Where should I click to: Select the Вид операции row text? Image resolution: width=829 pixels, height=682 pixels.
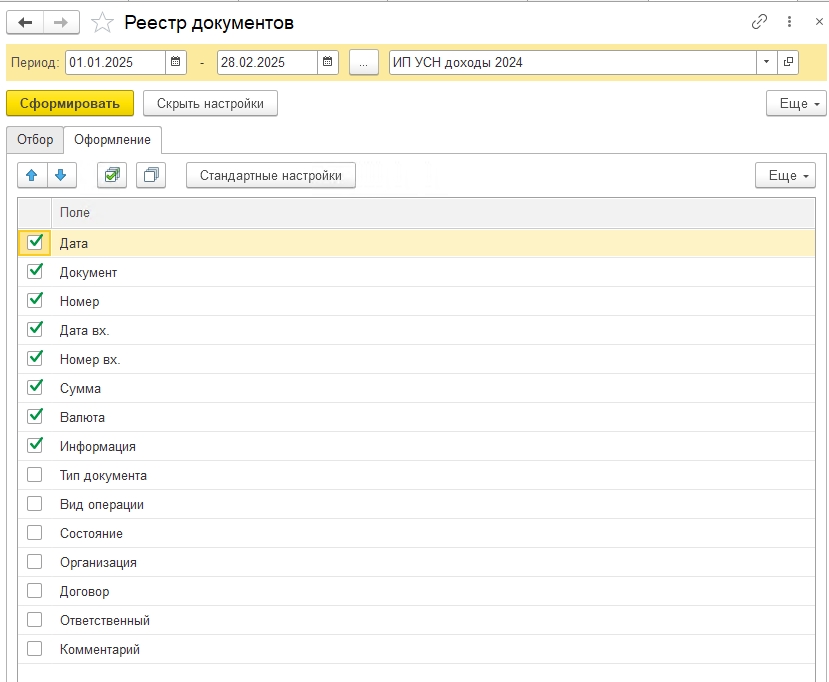(x=102, y=505)
